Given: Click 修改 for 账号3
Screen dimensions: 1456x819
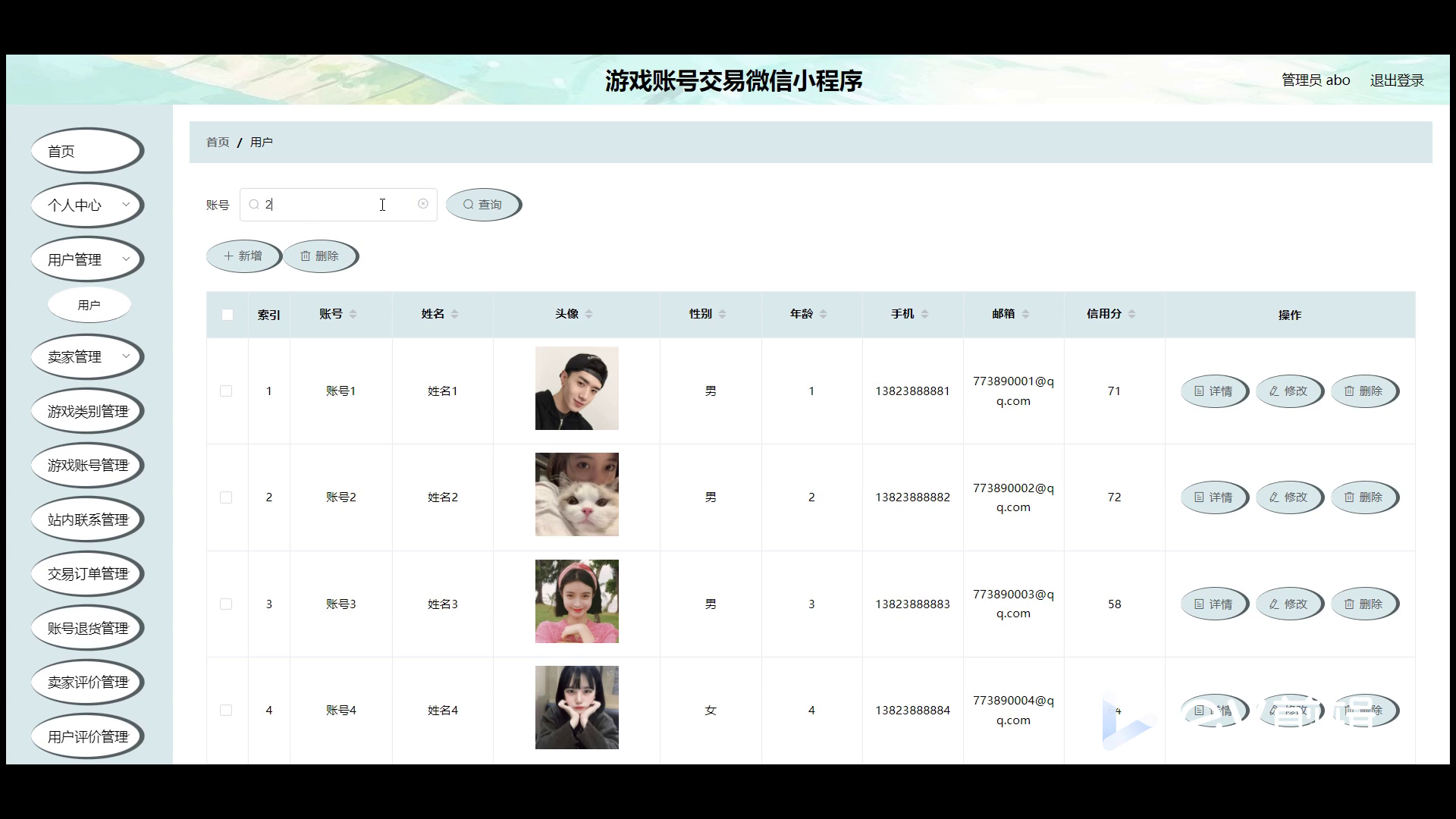Looking at the screenshot, I should 1290,604.
